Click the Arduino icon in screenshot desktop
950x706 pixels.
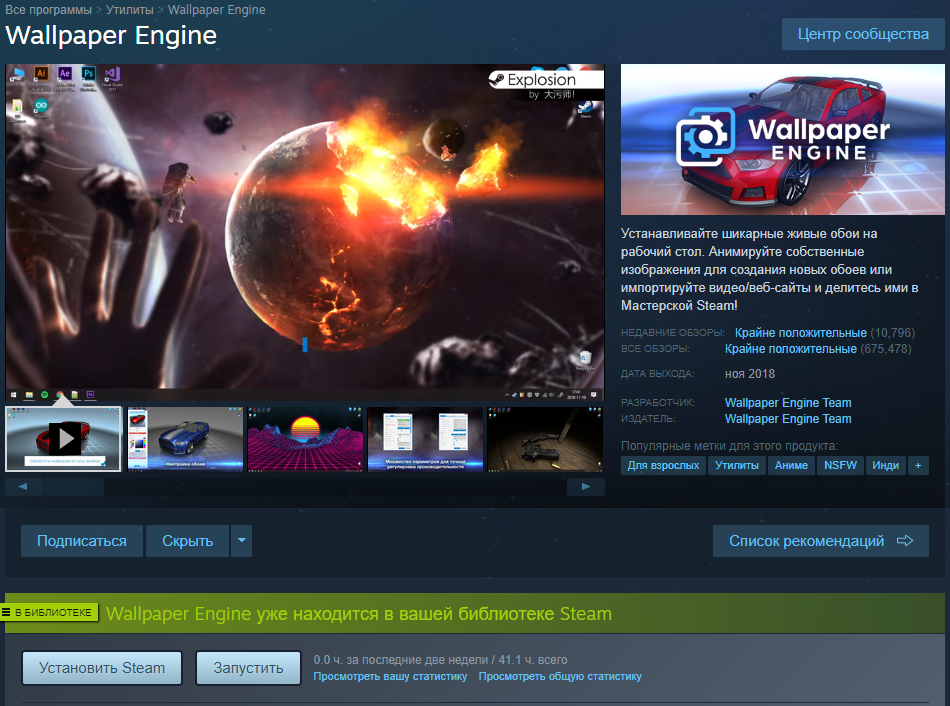[41, 107]
